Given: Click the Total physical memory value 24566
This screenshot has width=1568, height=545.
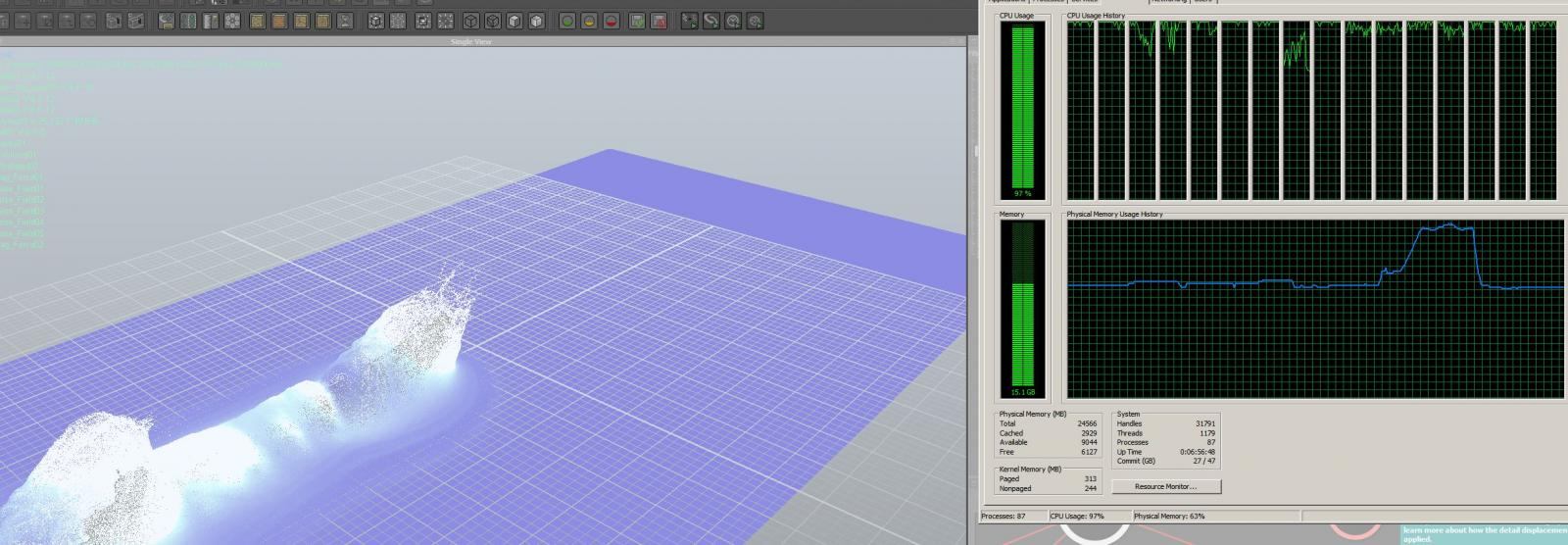Looking at the screenshot, I should 1086,423.
